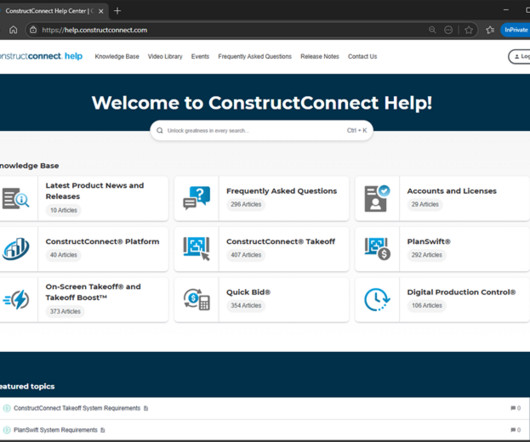View site information lock icon in address bar
Screen dimensions: 530x442
[x=33, y=30]
